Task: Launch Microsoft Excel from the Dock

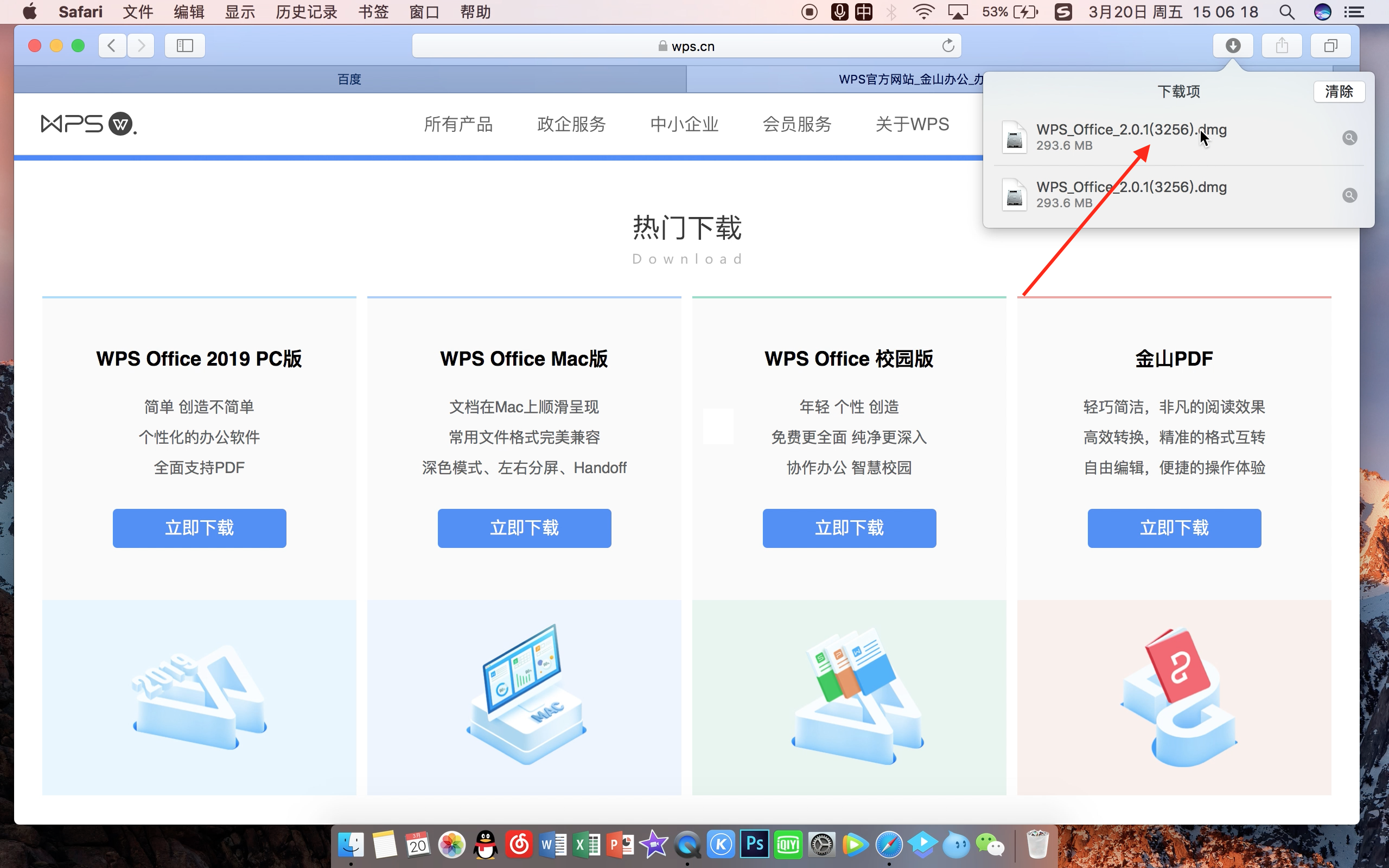Action: click(587, 845)
